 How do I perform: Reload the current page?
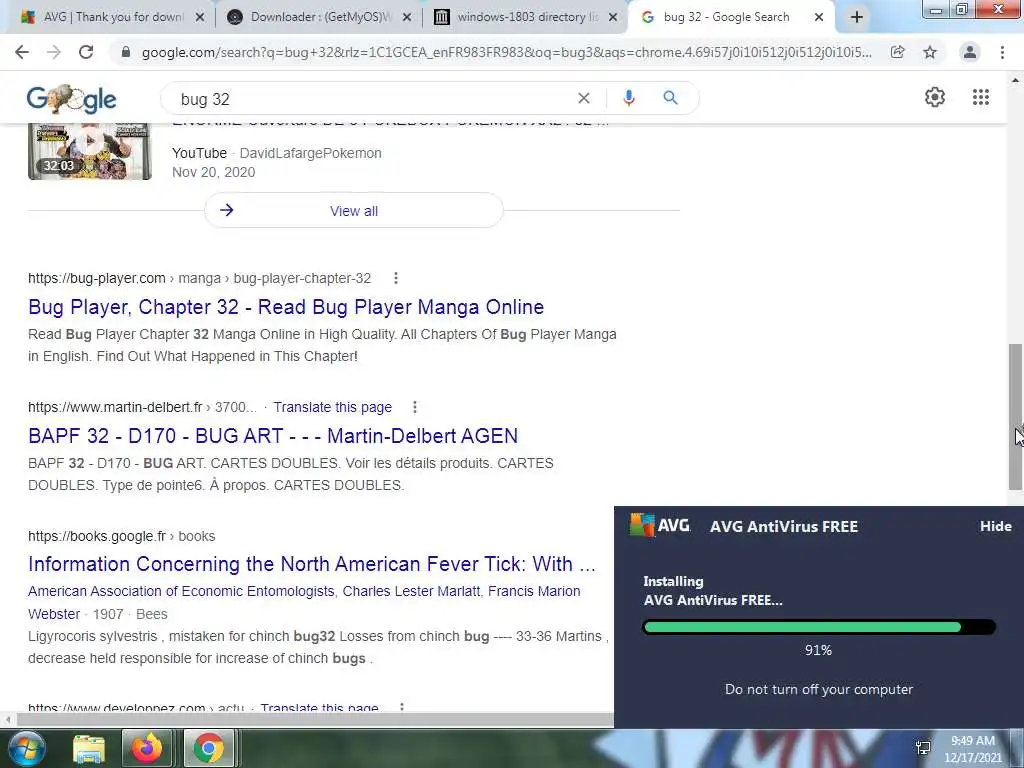coord(86,52)
